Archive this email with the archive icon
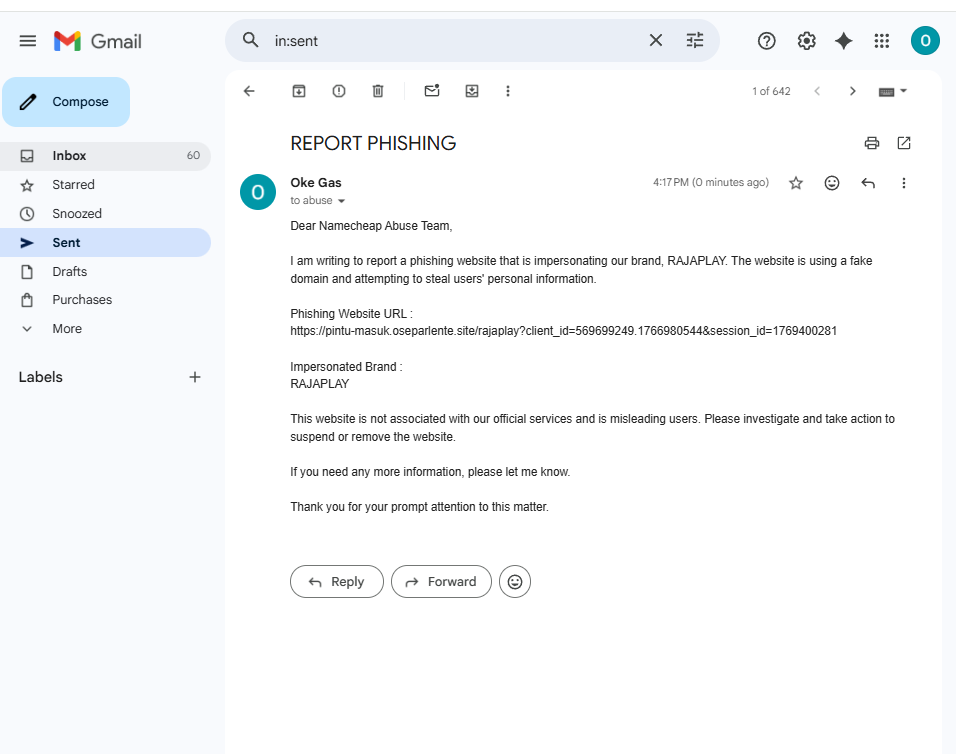Screen dimensions: 956x754 click(x=298, y=91)
